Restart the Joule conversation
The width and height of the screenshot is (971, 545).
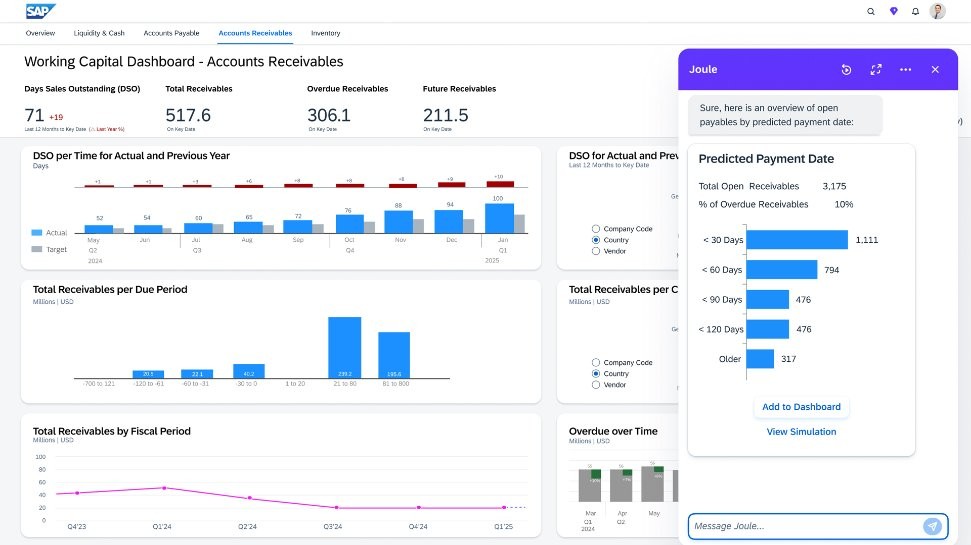(846, 70)
